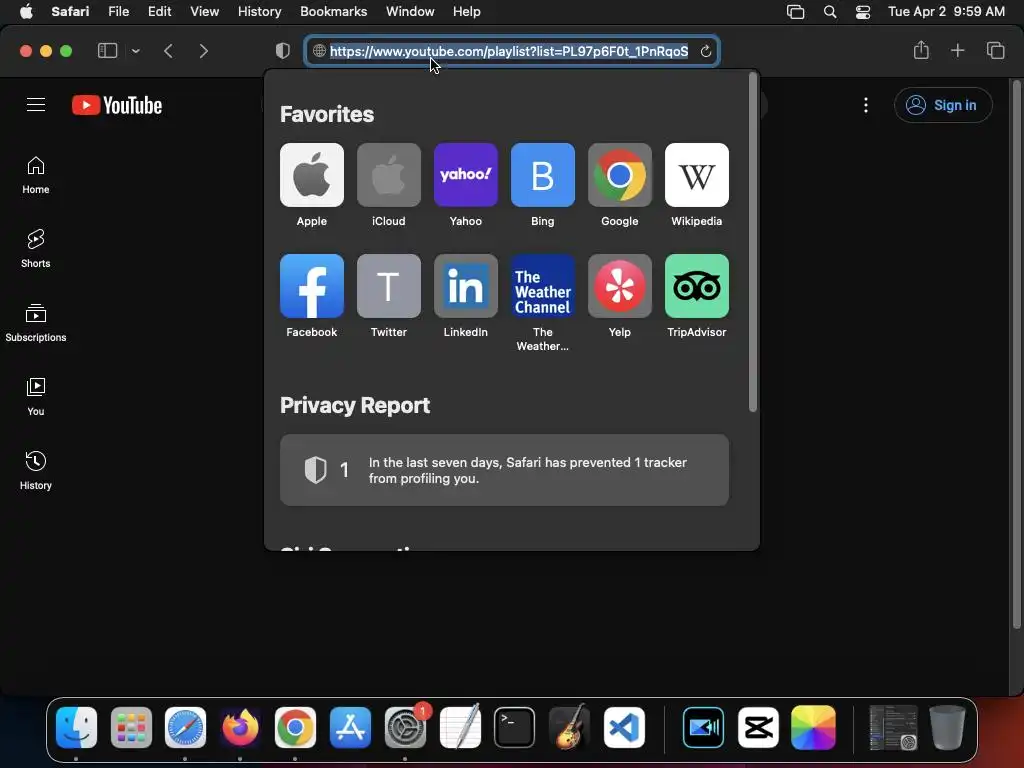Open the Help menu

[466, 12]
